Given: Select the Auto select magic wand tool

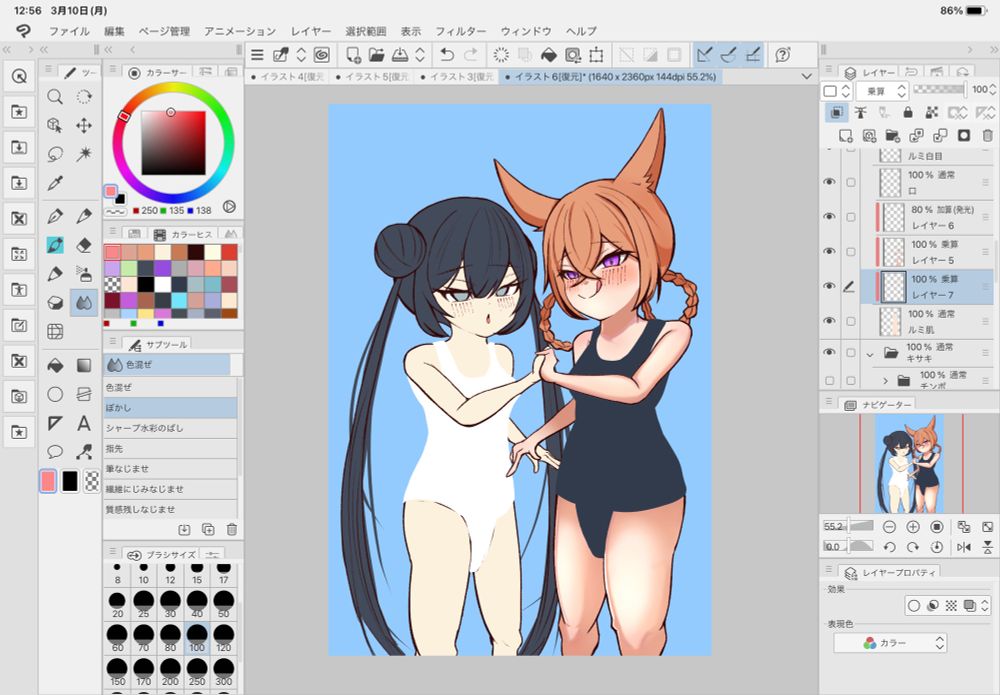Looking at the screenshot, I should pos(84,154).
